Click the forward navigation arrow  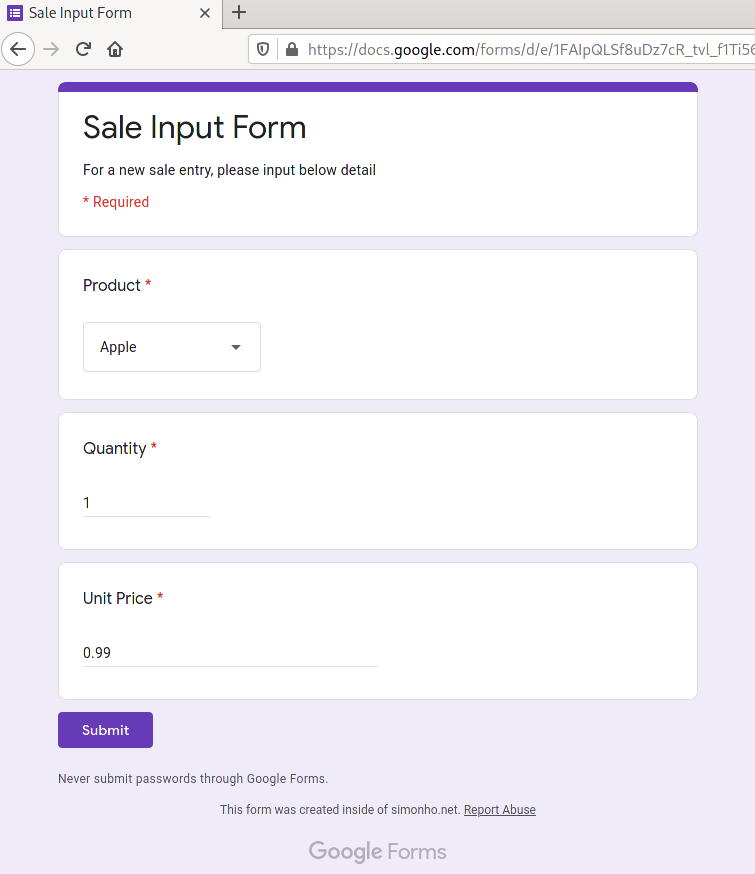click(51, 48)
